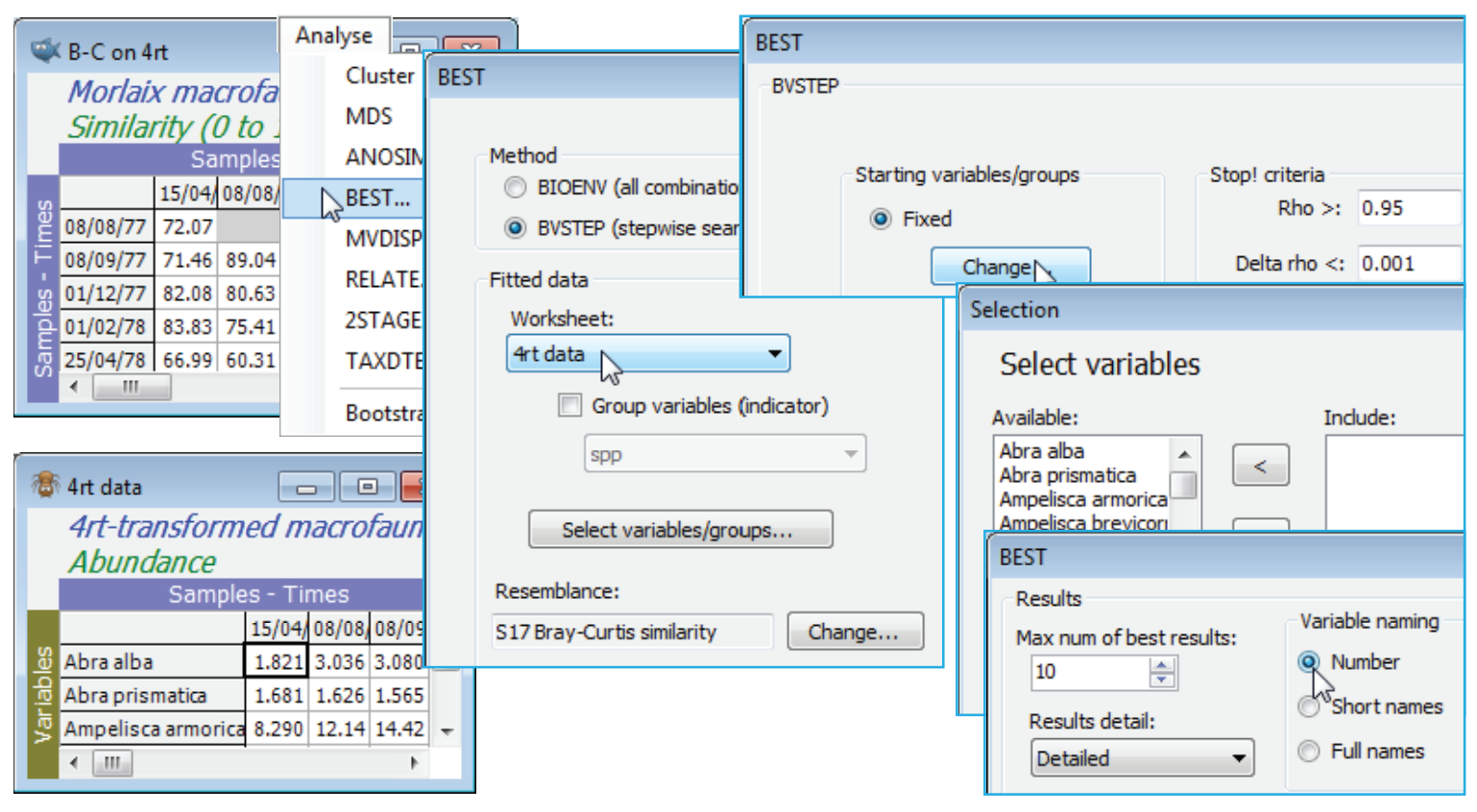Choose Full names variable naming

(x=1308, y=751)
